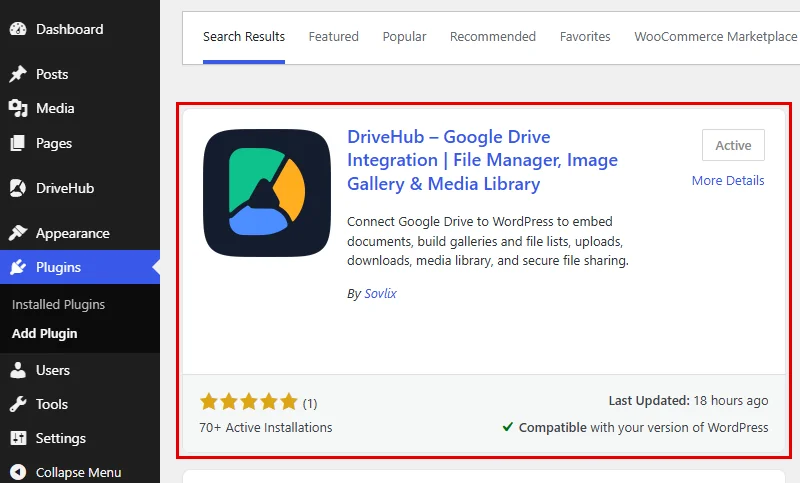Viewport: 800px width, 483px height.
Task: Switch to the Recommended tab
Action: (493, 37)
